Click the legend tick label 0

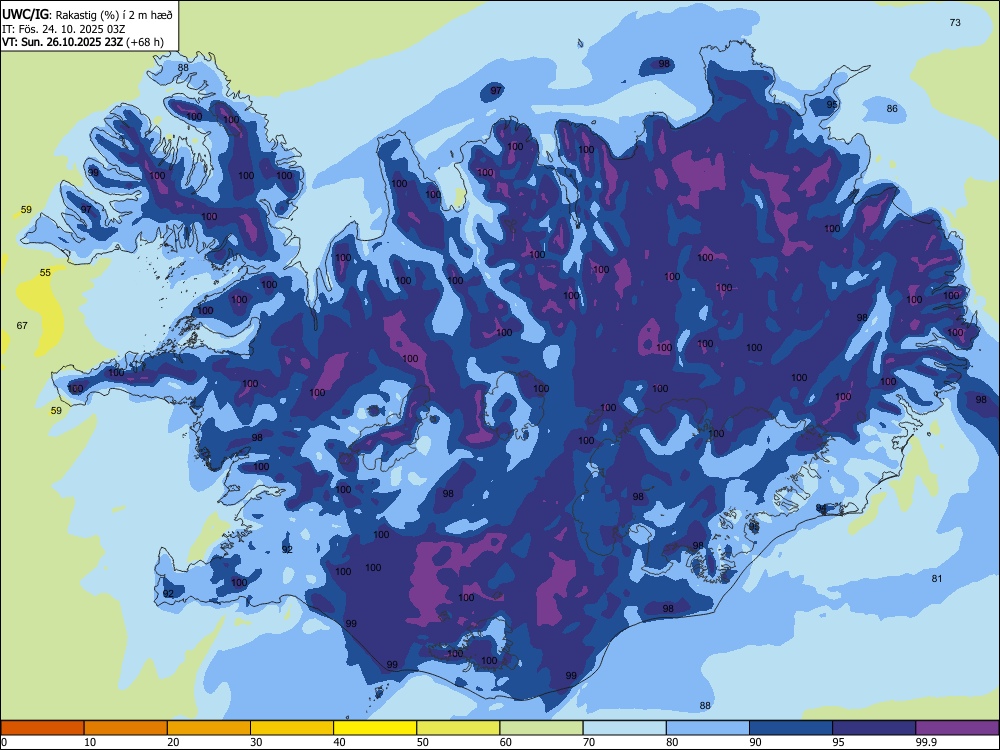[4, 742]
